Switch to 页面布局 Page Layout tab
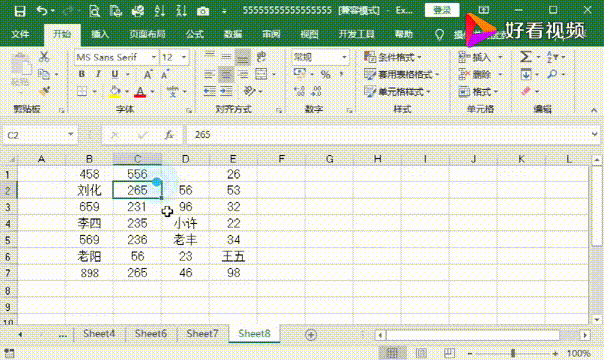Viewport: 604px width, 360px height. click(147, 34)
